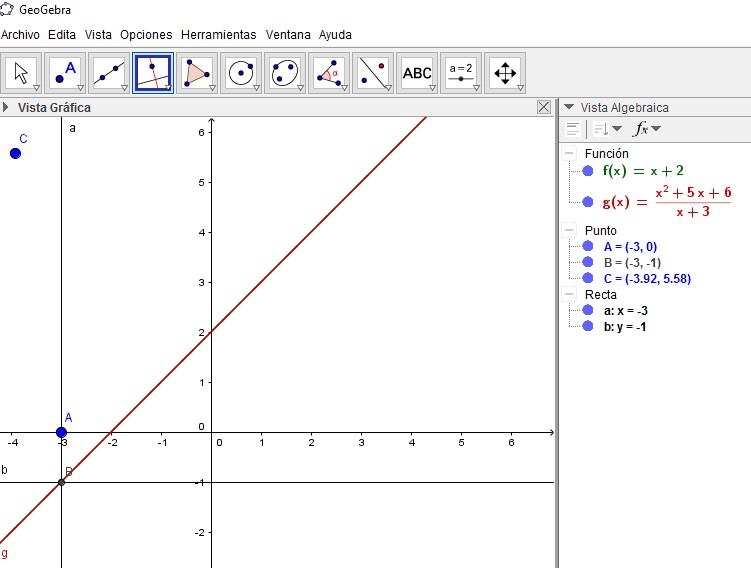Expand the Vista Gráfica style bar triangle
This screenshot has width=751, height=568.
(x=5, y=107)
